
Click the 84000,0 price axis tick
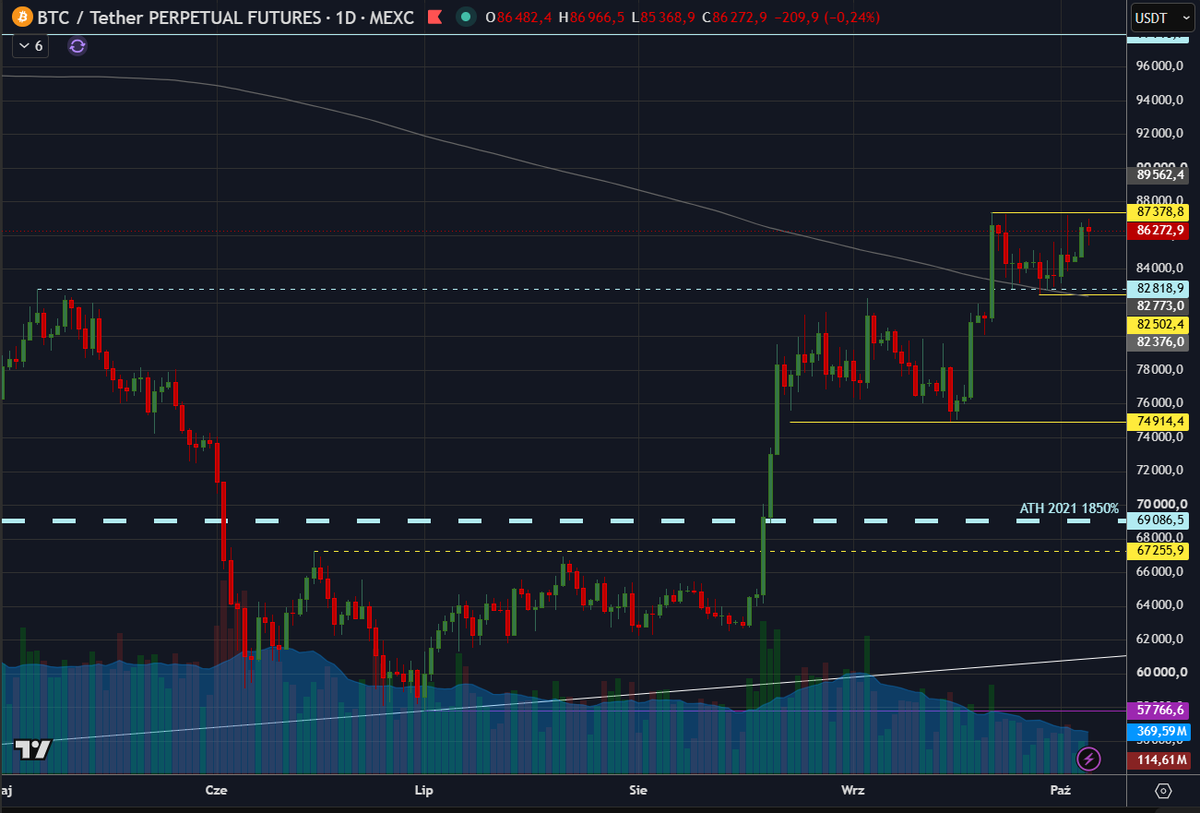tap(1159, 268)
